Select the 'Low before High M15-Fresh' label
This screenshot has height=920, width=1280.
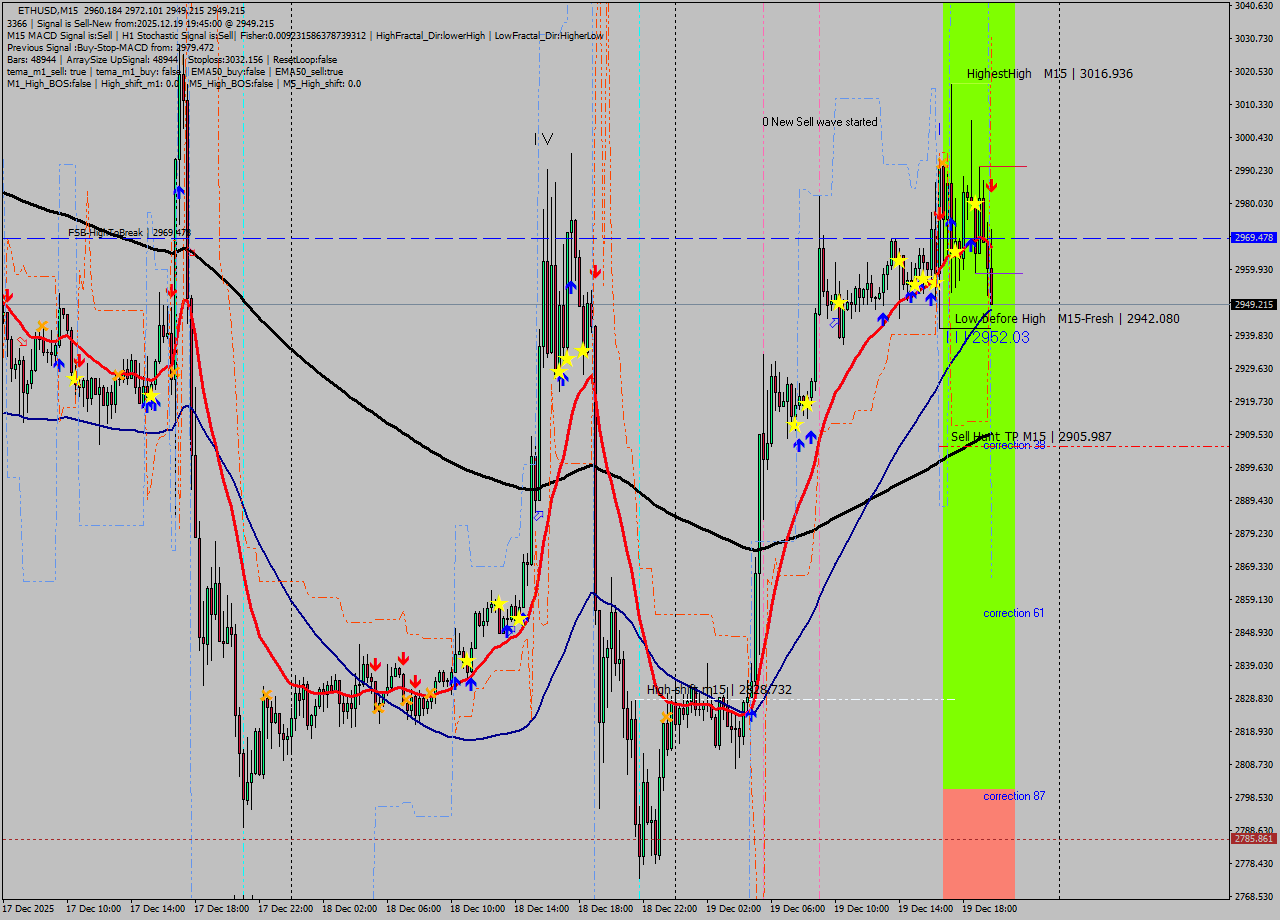[1064, 318]
